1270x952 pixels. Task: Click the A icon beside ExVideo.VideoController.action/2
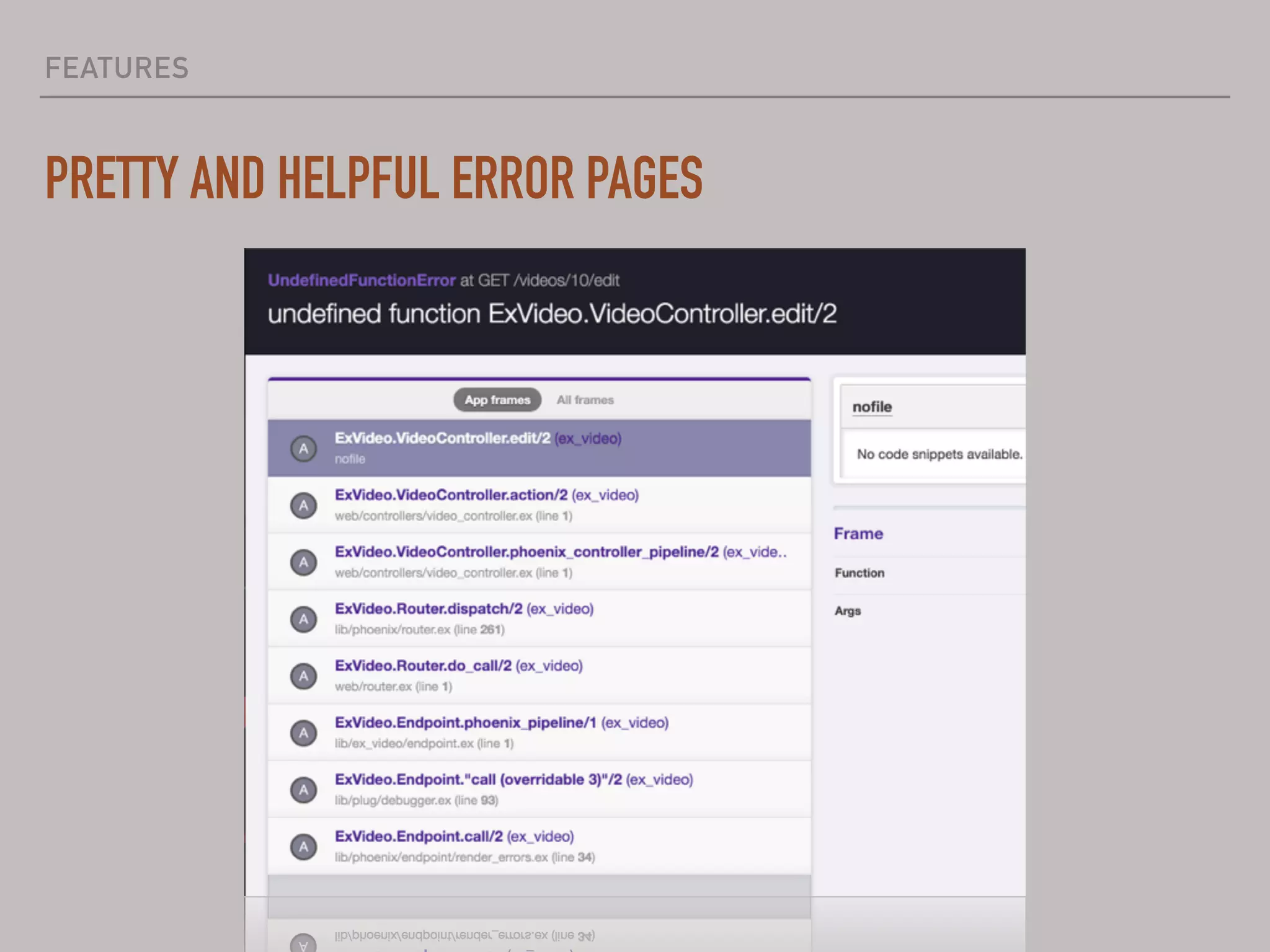[x=304, y=505]
